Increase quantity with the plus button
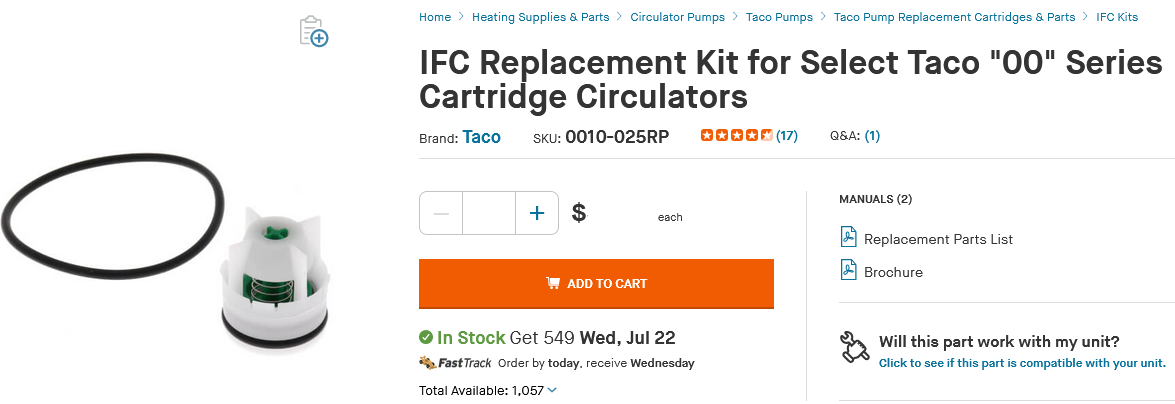 (x=537, y=213)
